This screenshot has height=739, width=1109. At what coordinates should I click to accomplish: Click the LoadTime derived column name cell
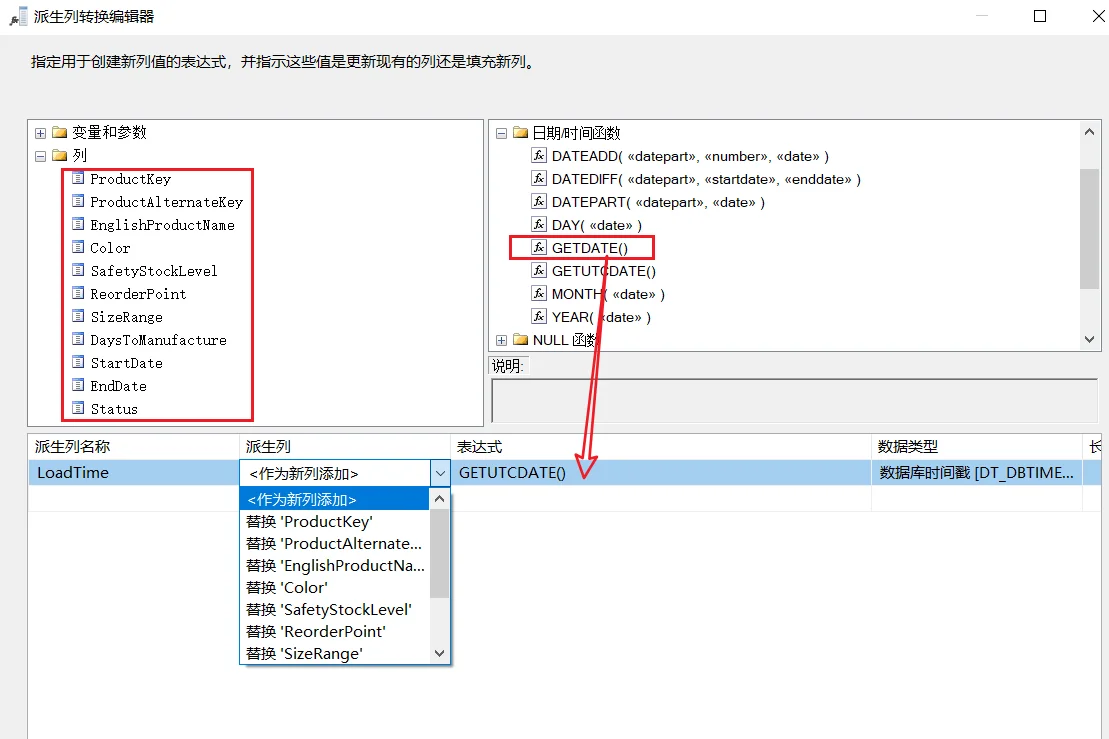[134, 472]
